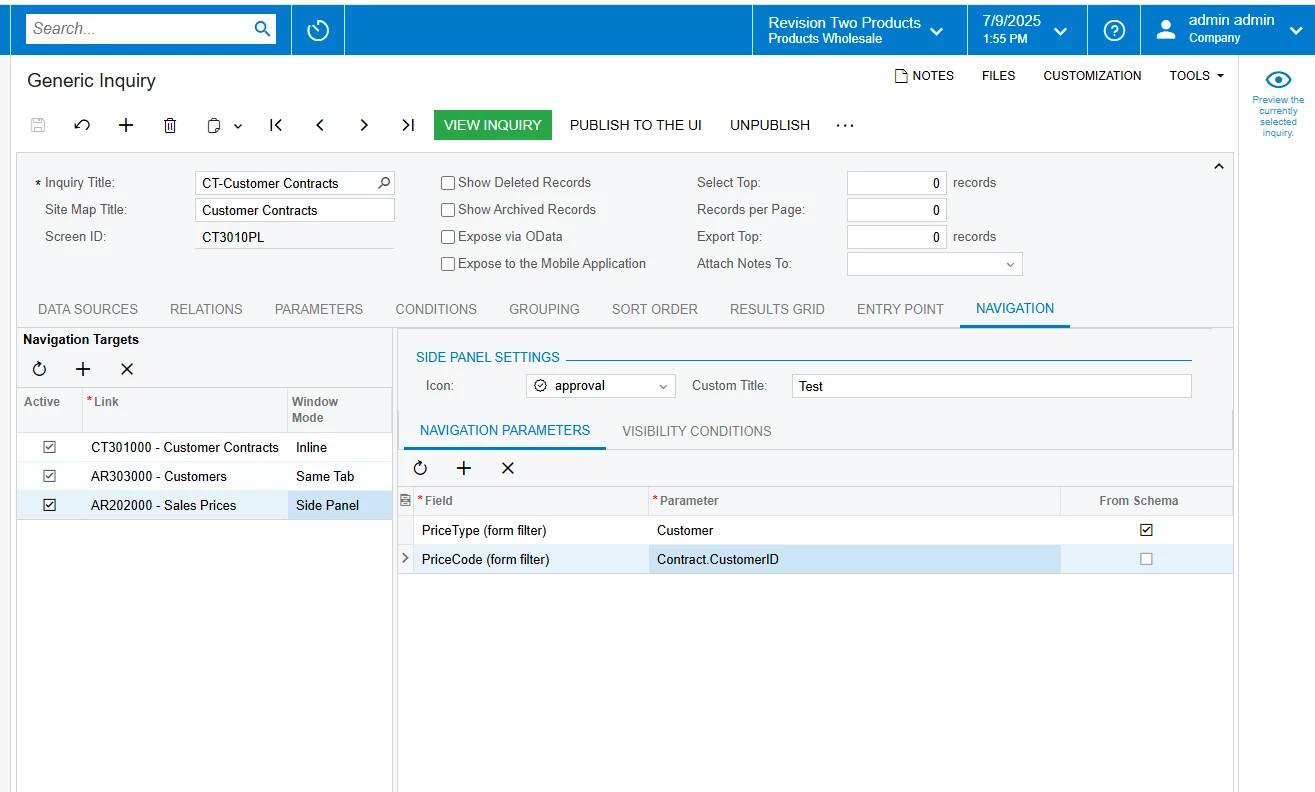Click the PriceCode row indicator arrow
Viewport: 1315px width, 792px height.
point(405,559)
